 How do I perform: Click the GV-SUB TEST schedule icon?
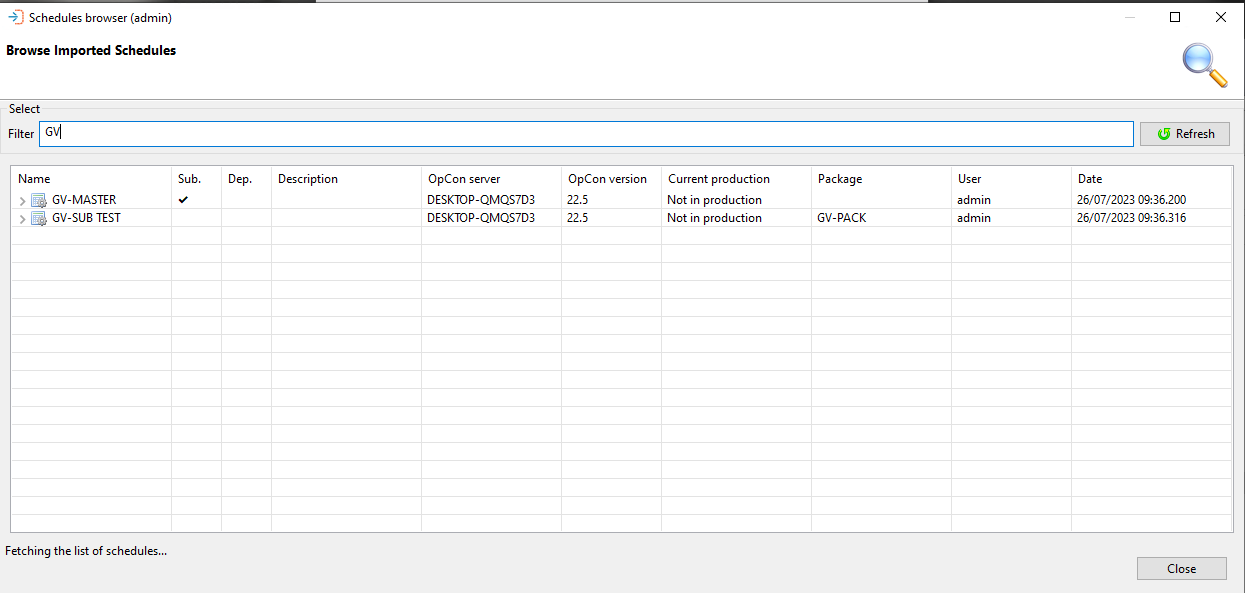pos(39,218)
